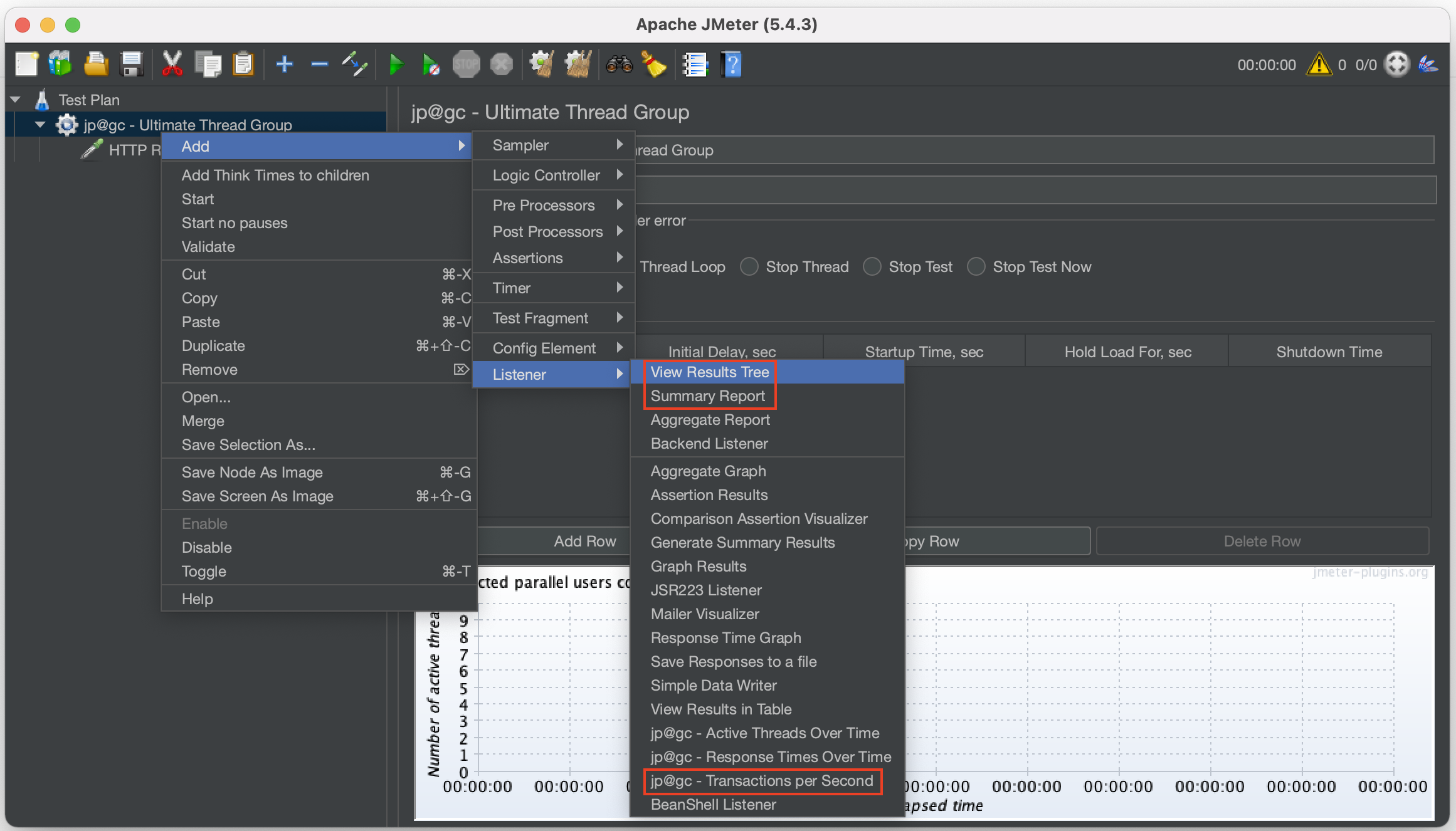Screen dimensions: 1456x831
Task: Expand the Post Processors submenu
Action: point(554,232)
